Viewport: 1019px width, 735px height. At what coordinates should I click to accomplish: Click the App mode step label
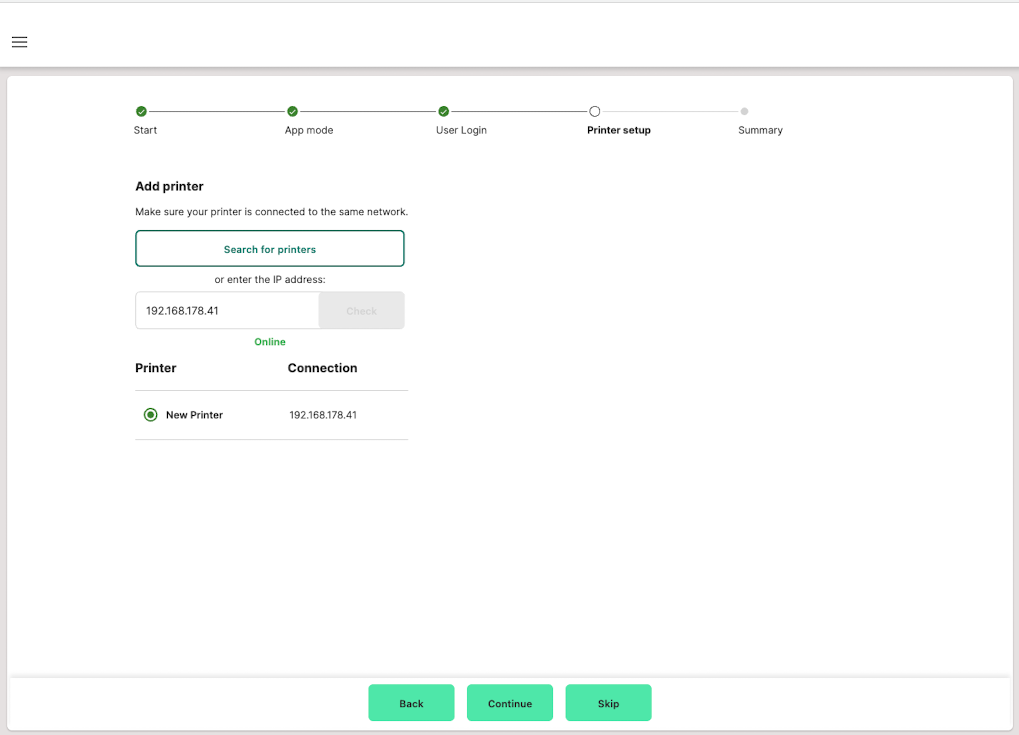click(309, 131)
